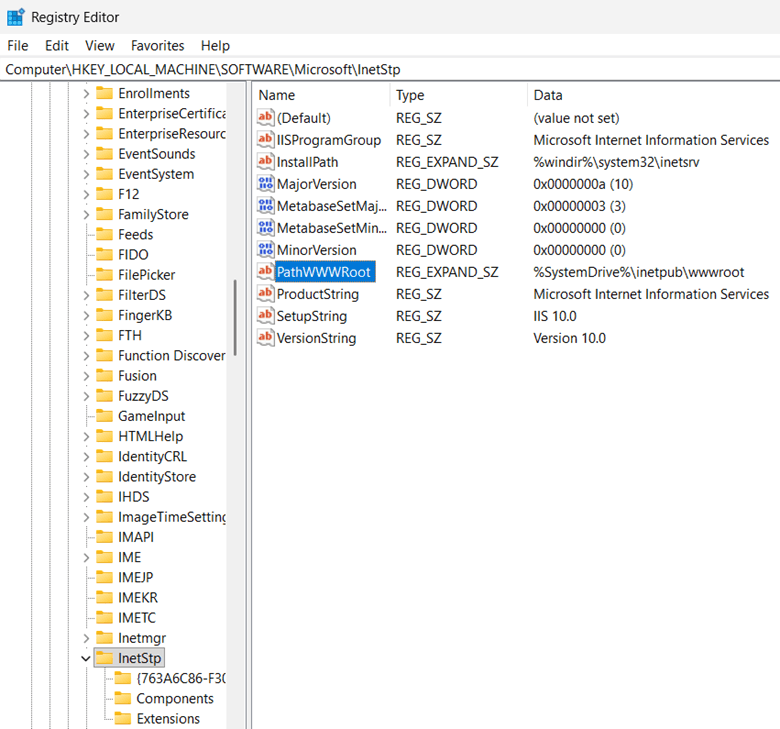Click the IMEKR folder icon
Viewport: 780px width, 729px height.
click(104, 597)
